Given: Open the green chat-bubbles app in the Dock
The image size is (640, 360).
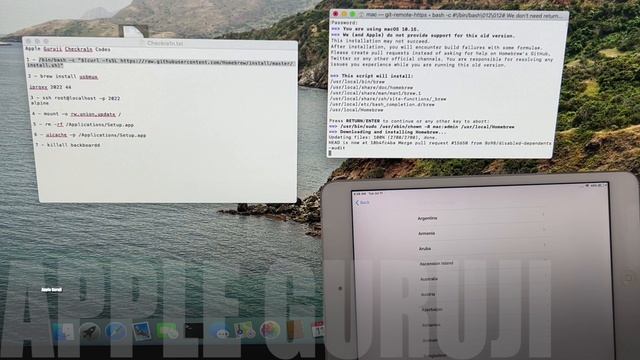Looking at the screenshot, I should coord(168,331).
